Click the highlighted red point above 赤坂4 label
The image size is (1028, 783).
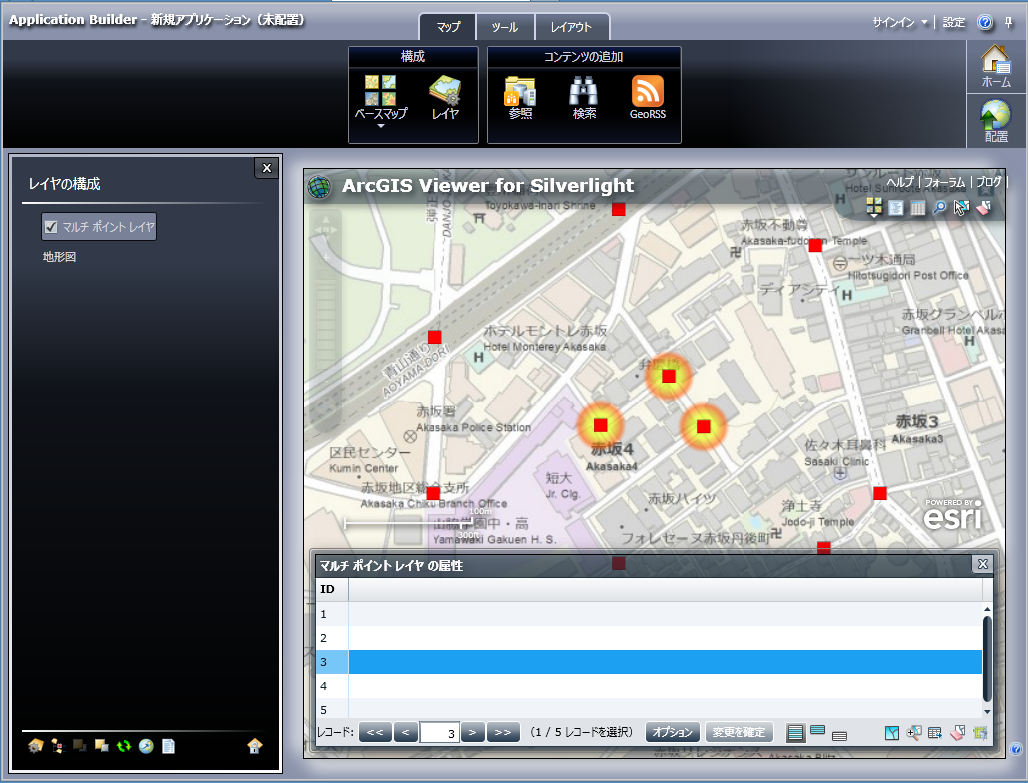[601, 426]
